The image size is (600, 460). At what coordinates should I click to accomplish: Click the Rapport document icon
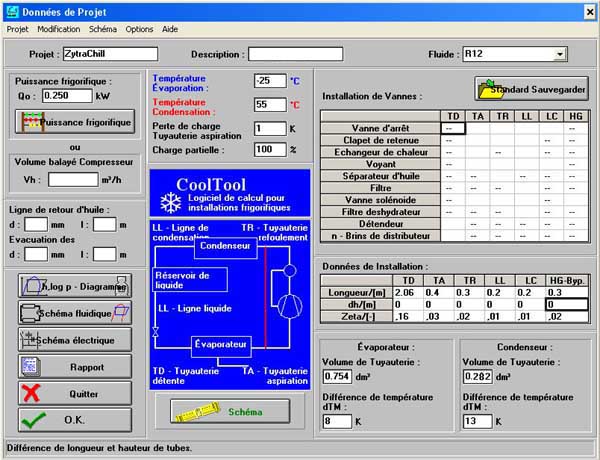[x=30, y=367]
